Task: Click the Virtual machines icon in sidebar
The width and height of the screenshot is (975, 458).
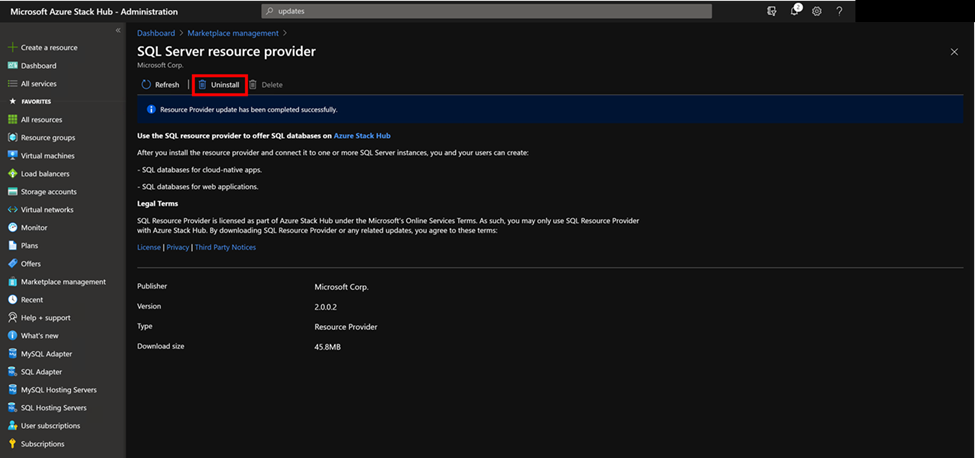Action: [12, 156]
